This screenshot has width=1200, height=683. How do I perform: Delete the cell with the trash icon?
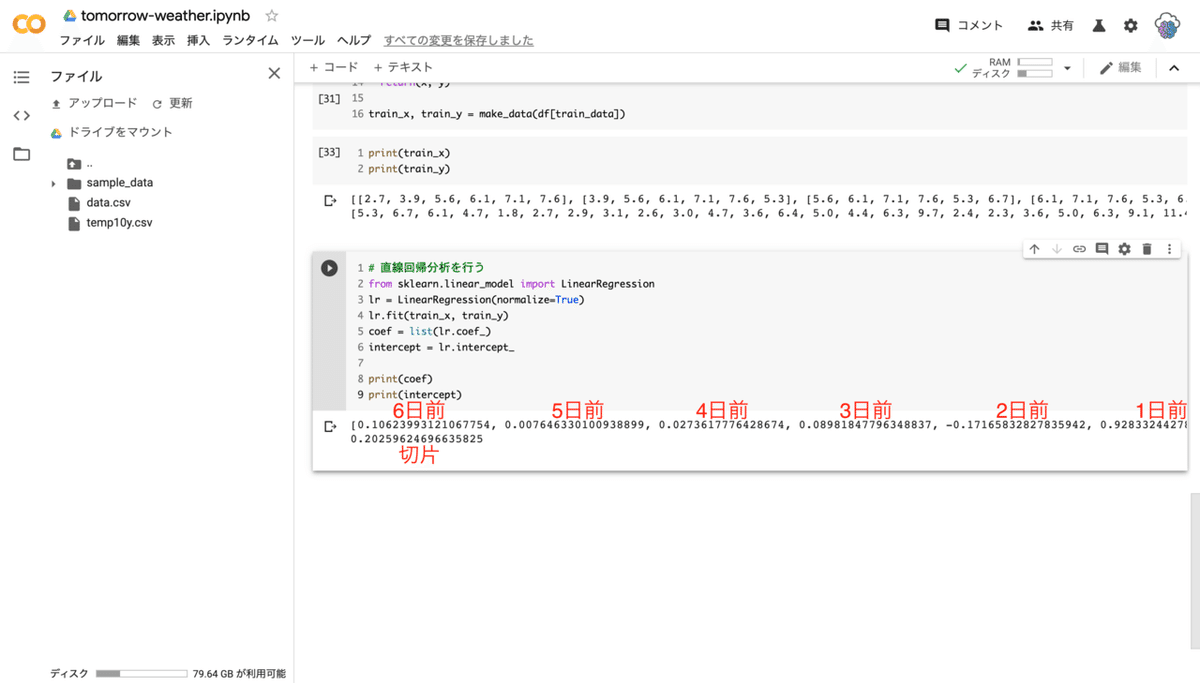pos(1147,249)
